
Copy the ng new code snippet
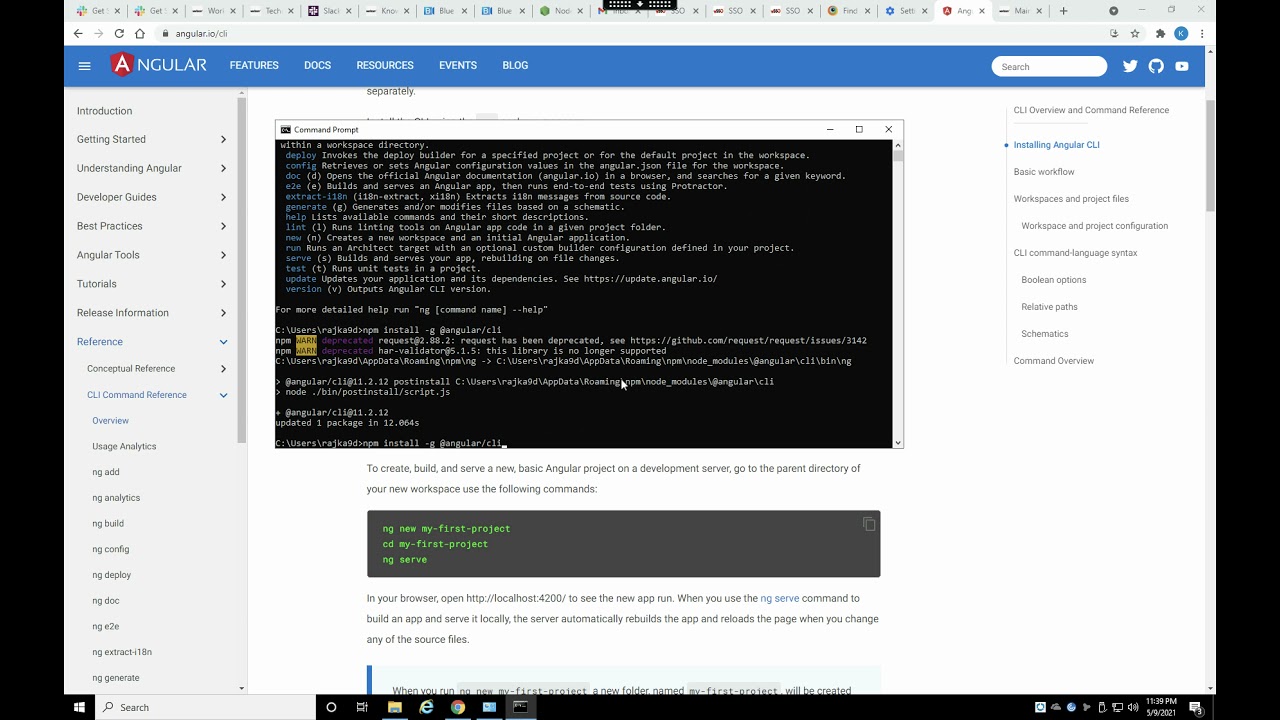tap(869, 524)
